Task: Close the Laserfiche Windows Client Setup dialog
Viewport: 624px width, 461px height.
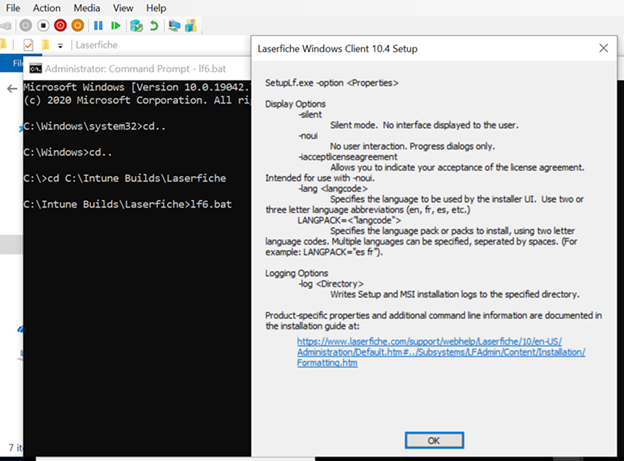Action: pyautogui.click(x=603, y=48)
